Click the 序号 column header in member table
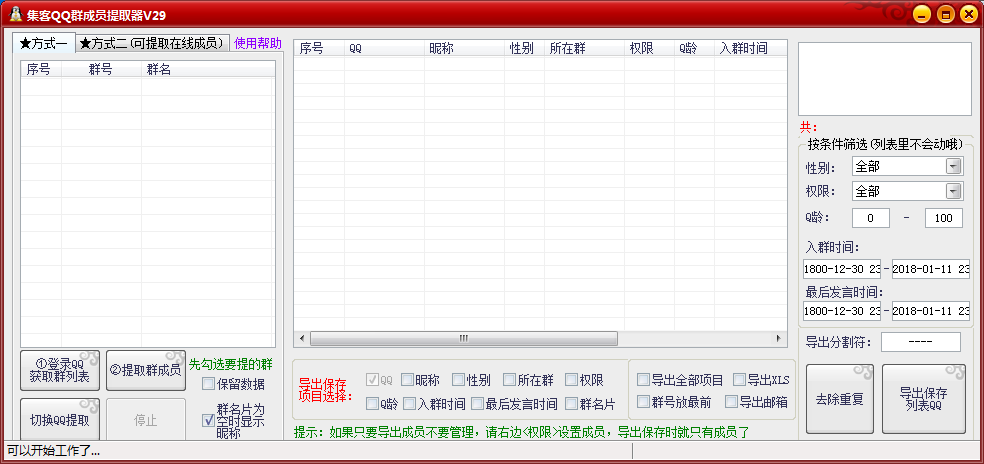Image resolution: width=984 pixels, height=464 pixels. (319, 48)
